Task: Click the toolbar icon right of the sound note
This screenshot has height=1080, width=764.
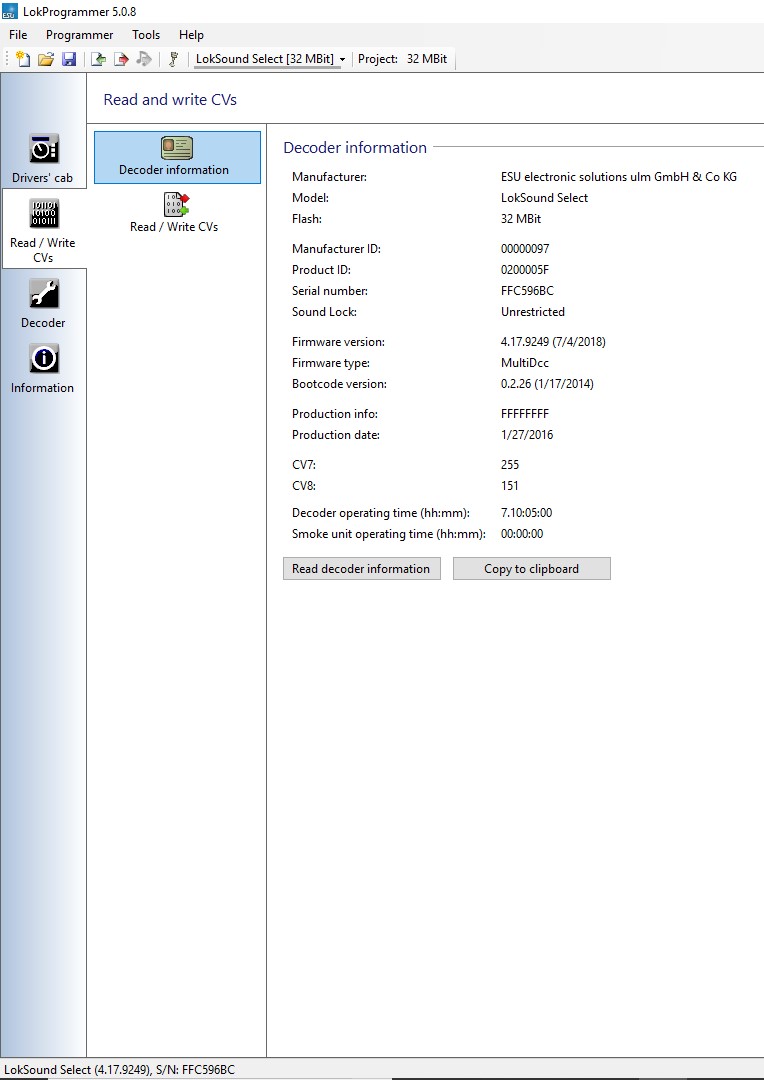Action: 174,59
